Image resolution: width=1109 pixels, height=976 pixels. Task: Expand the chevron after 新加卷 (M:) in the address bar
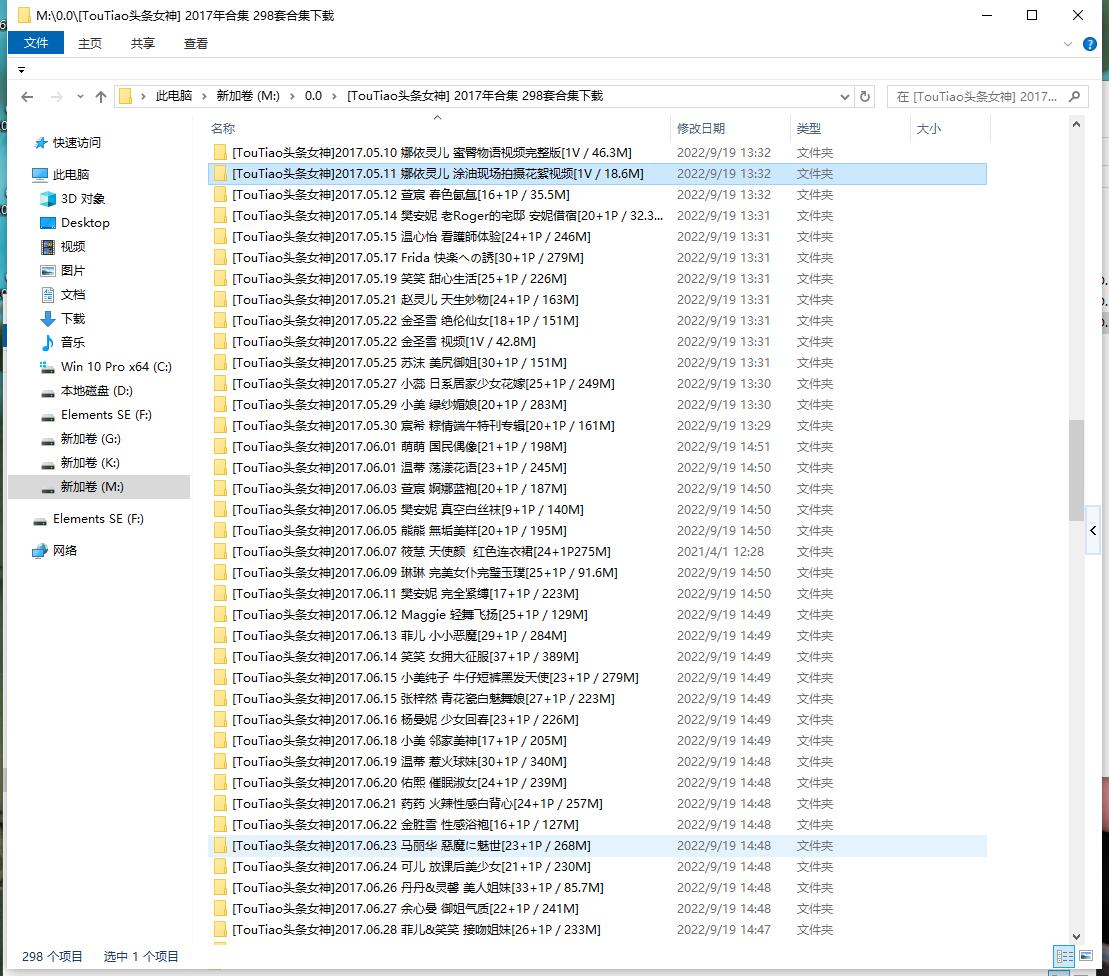292,96
